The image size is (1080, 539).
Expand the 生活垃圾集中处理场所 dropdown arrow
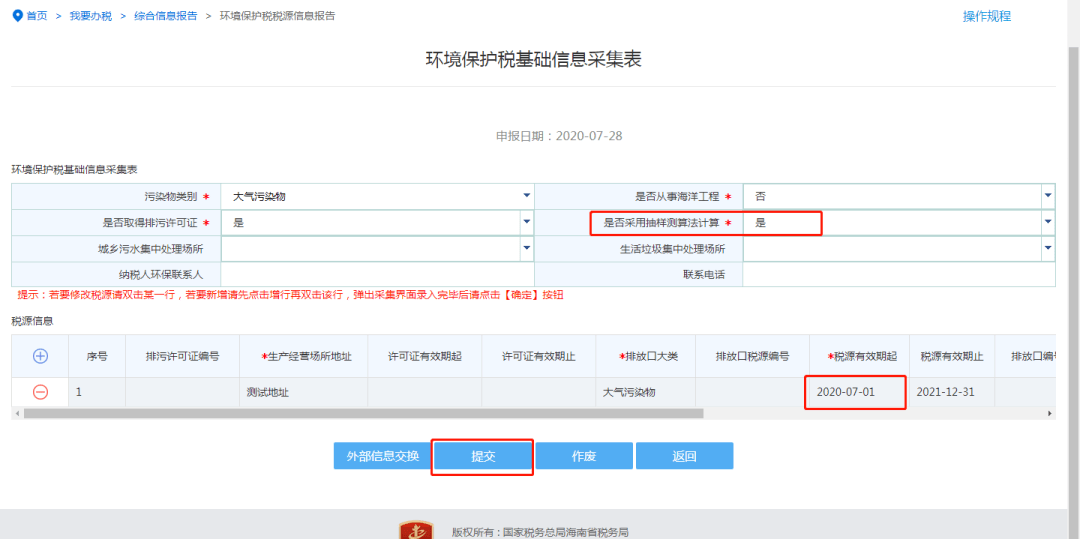1048,248
